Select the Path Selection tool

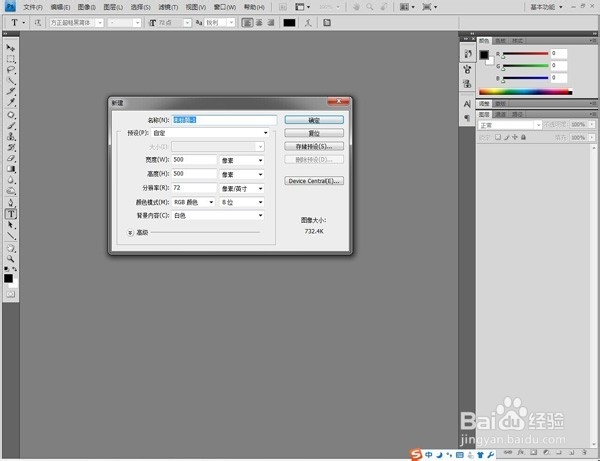[10, 225]
